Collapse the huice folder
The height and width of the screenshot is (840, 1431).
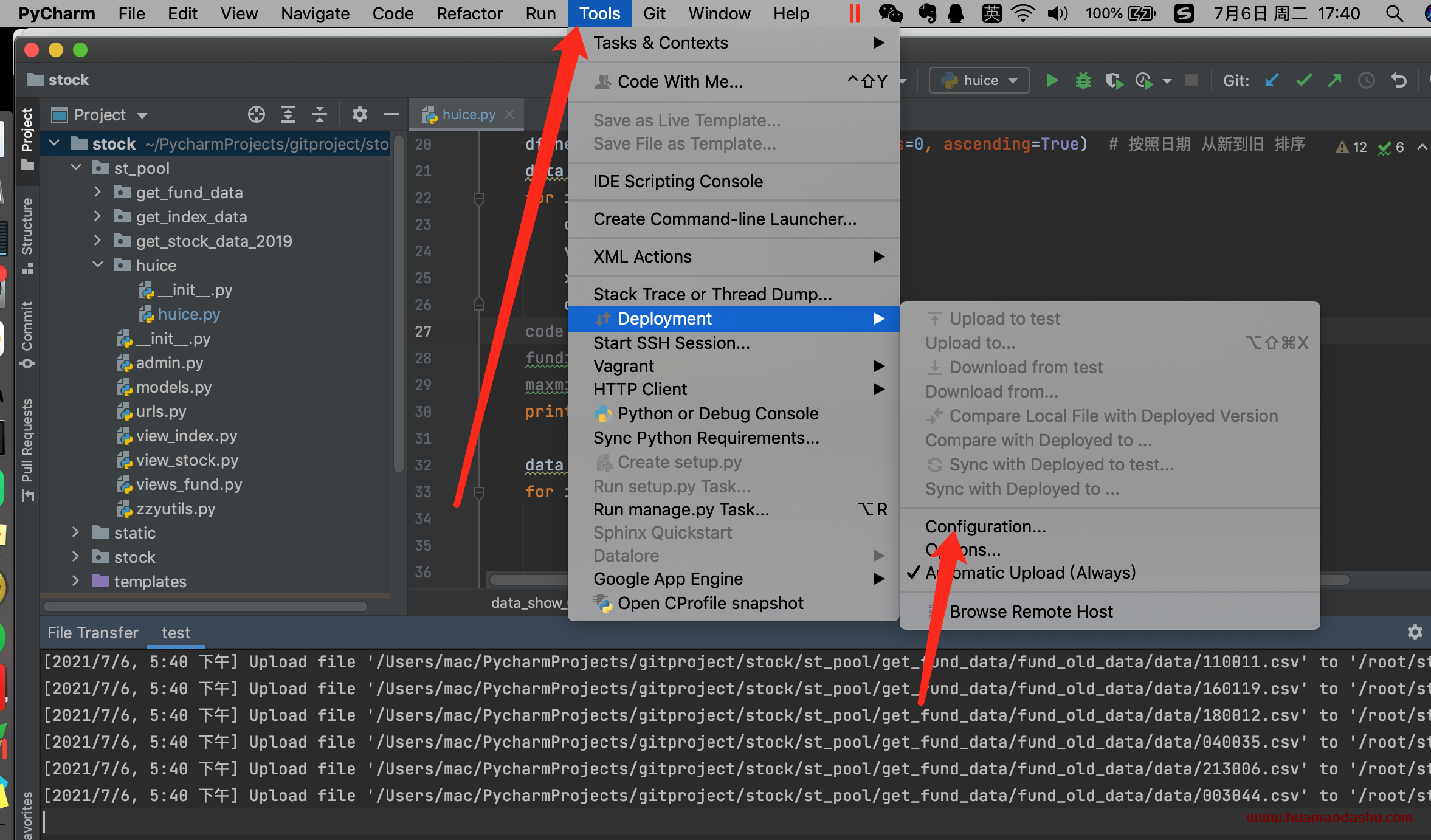(x=97, y=265)
